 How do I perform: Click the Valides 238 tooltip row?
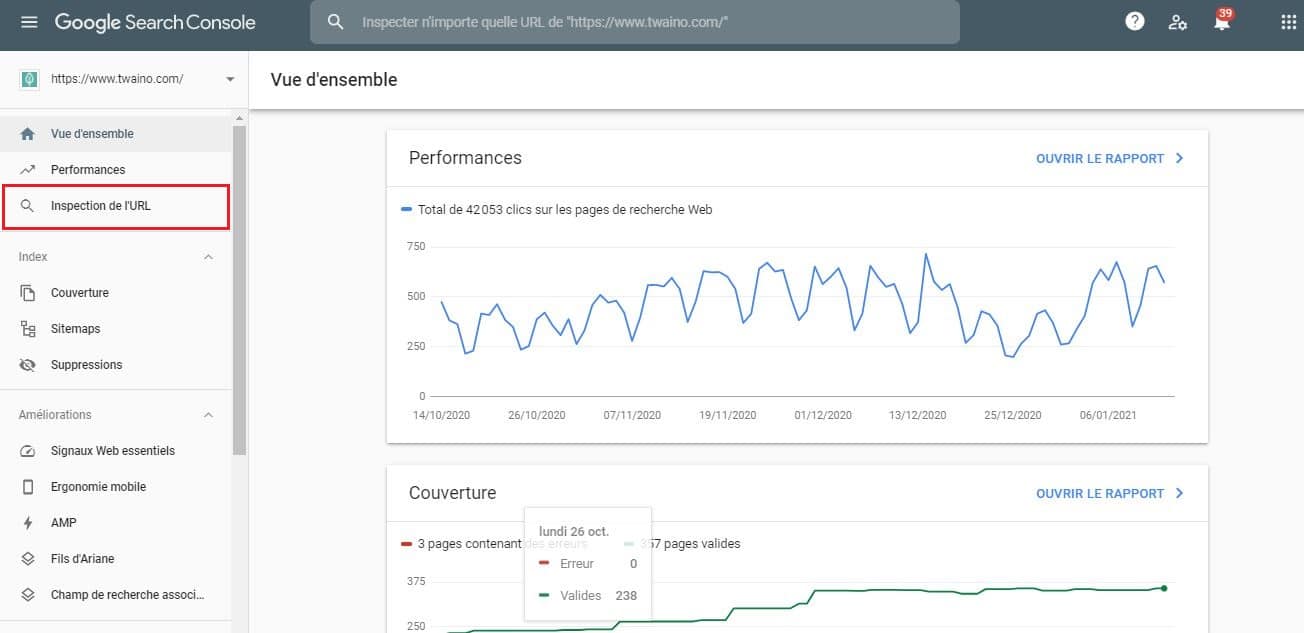588,596
